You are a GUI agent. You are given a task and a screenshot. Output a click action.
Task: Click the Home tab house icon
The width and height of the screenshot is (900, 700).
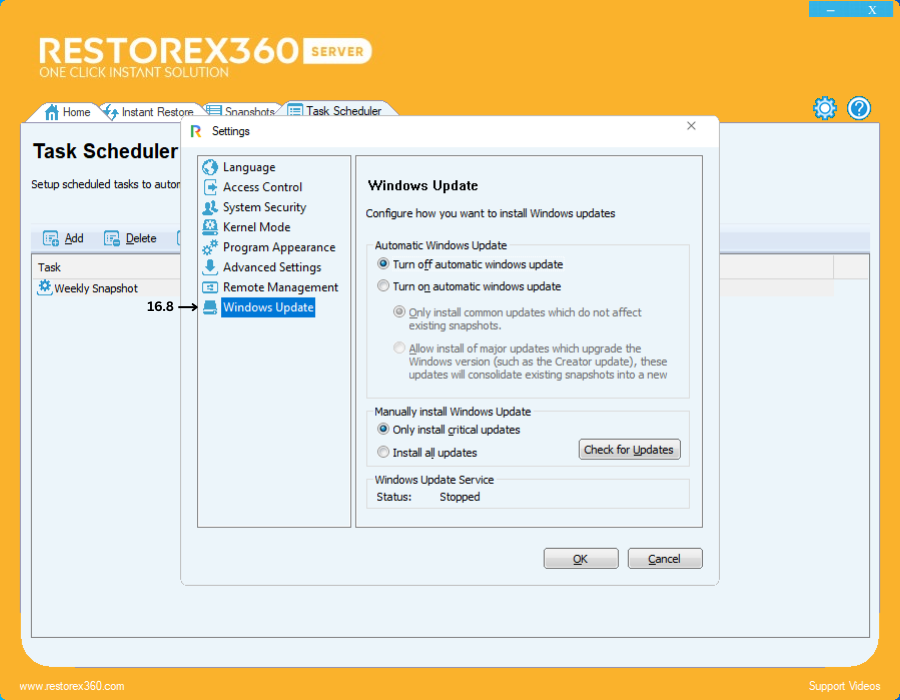coord(52,112)
